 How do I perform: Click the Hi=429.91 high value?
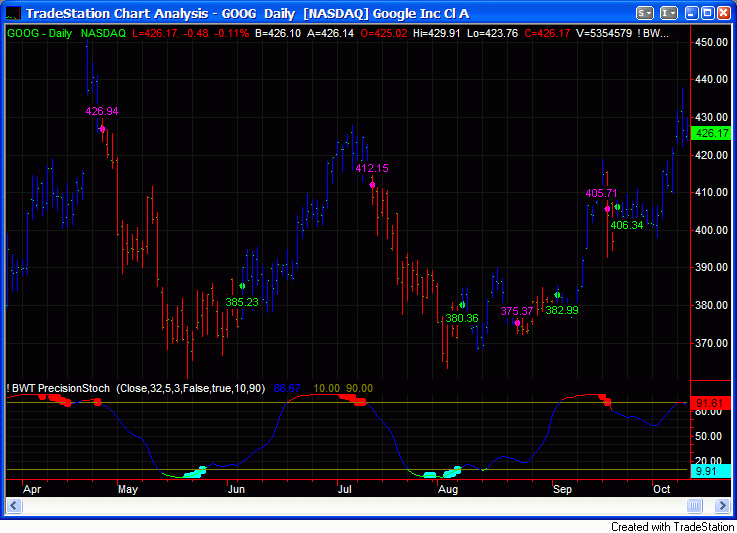(x=437, y=33)
